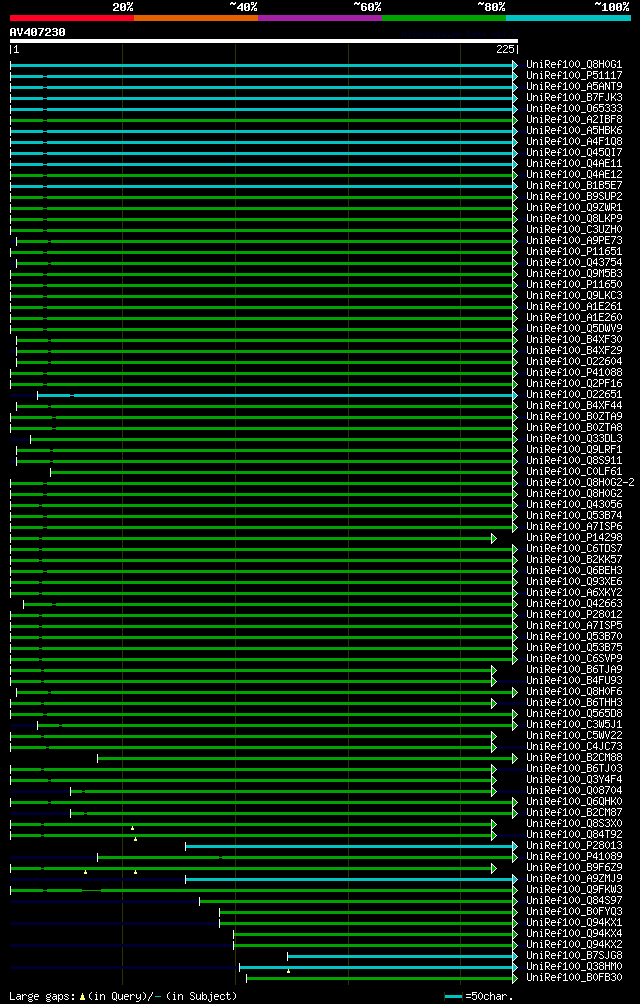Click the arrowhead ending the UniRef100_Q08704 alignment
This screenshot has height=1004, width=640.
pyautogui.click(x=493, y=791)
